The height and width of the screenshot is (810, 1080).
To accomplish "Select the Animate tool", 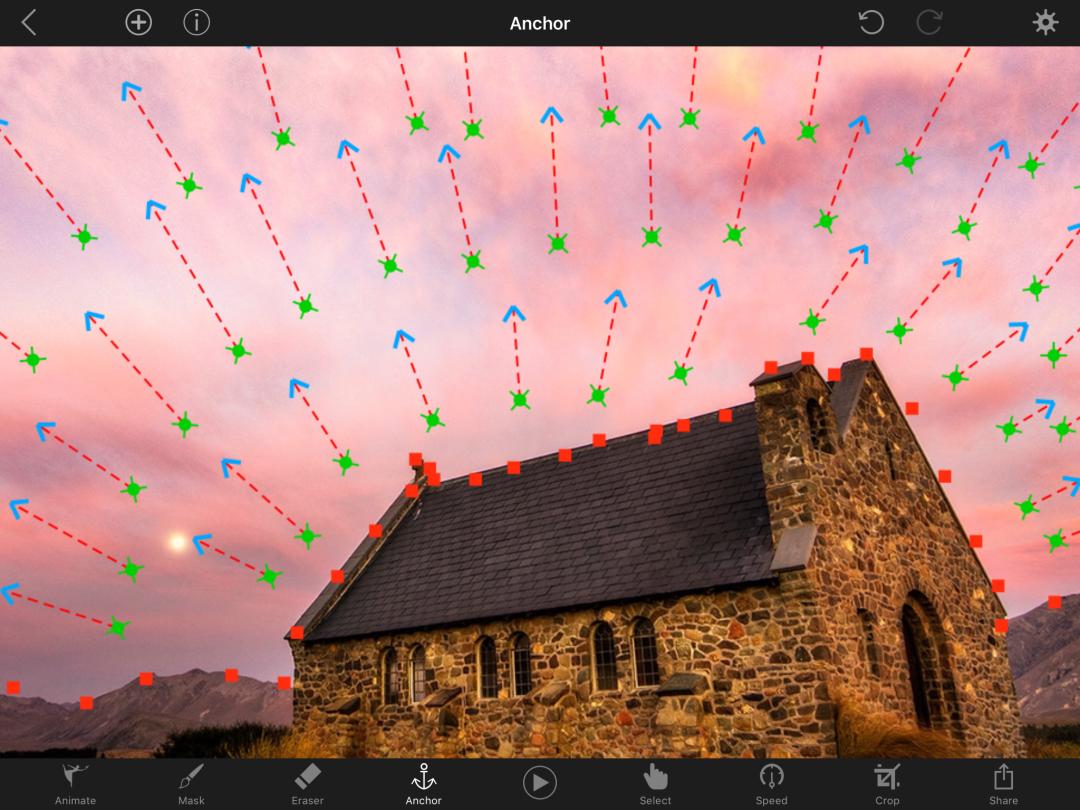I will pyautogui.click(x=75, y=782).
